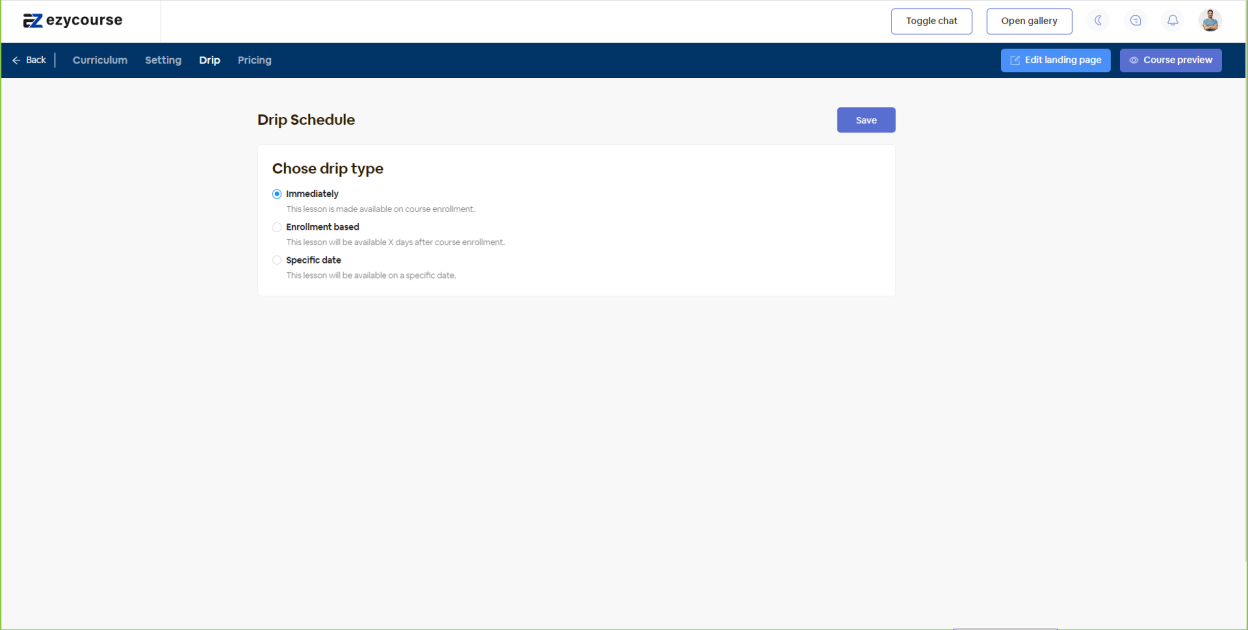Click the Toggle chat button
The width and height of the screenshot is (1248, 630).
pos(931,21)
